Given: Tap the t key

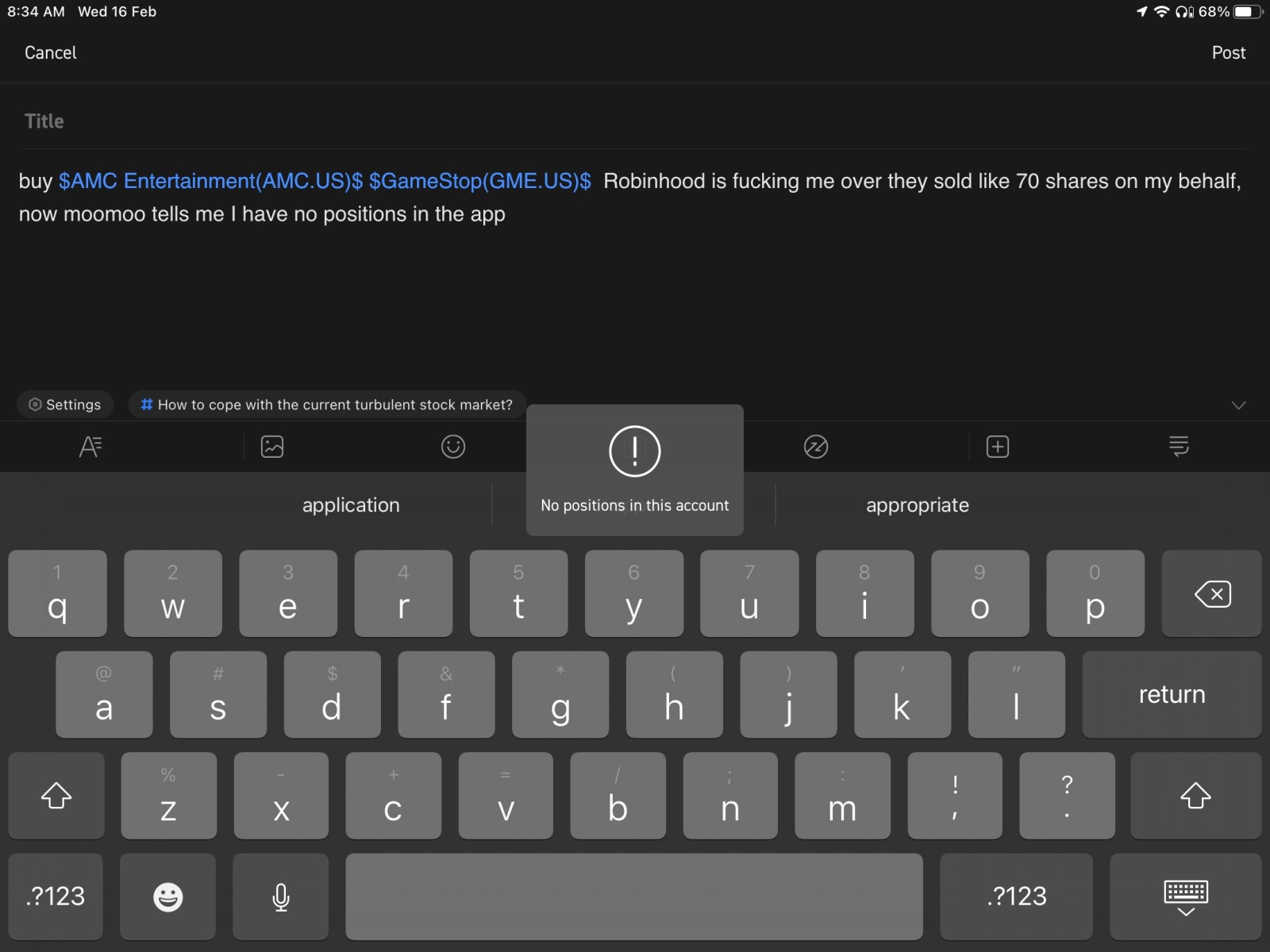Looking at the screenshot, I should (x=518, y=593).
